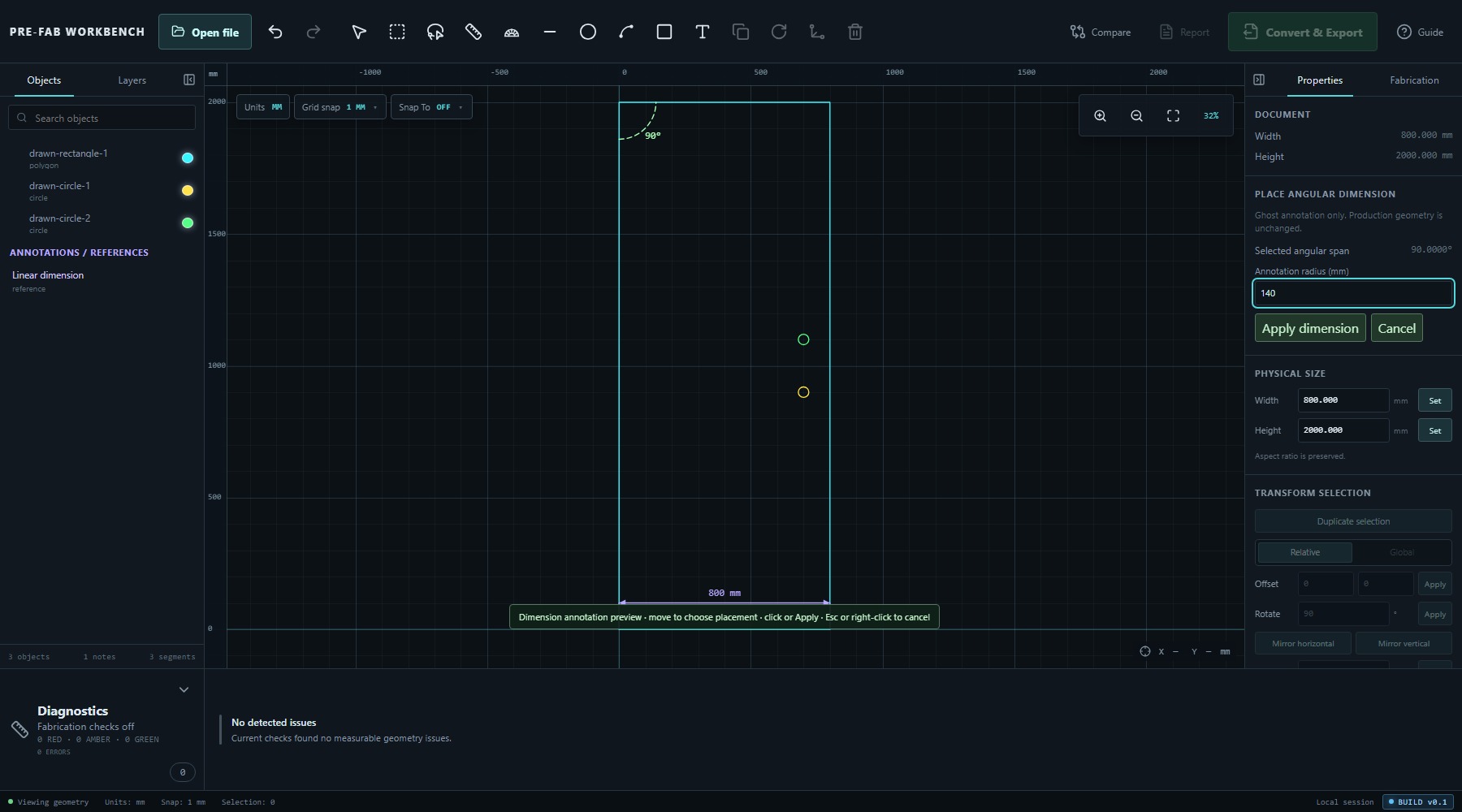Select Relative transform mode
The width and height of the screenshot is (1462, 812).
[x=1304, y=552]
